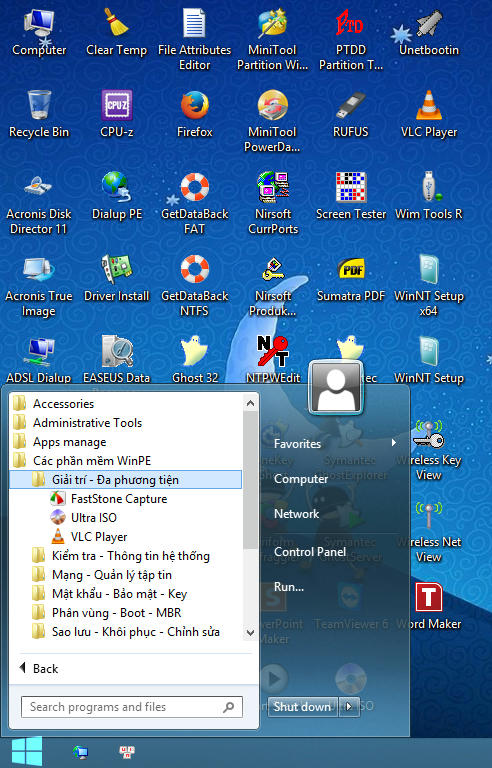Launch the Clear Temp shortcut

(117, 33)
